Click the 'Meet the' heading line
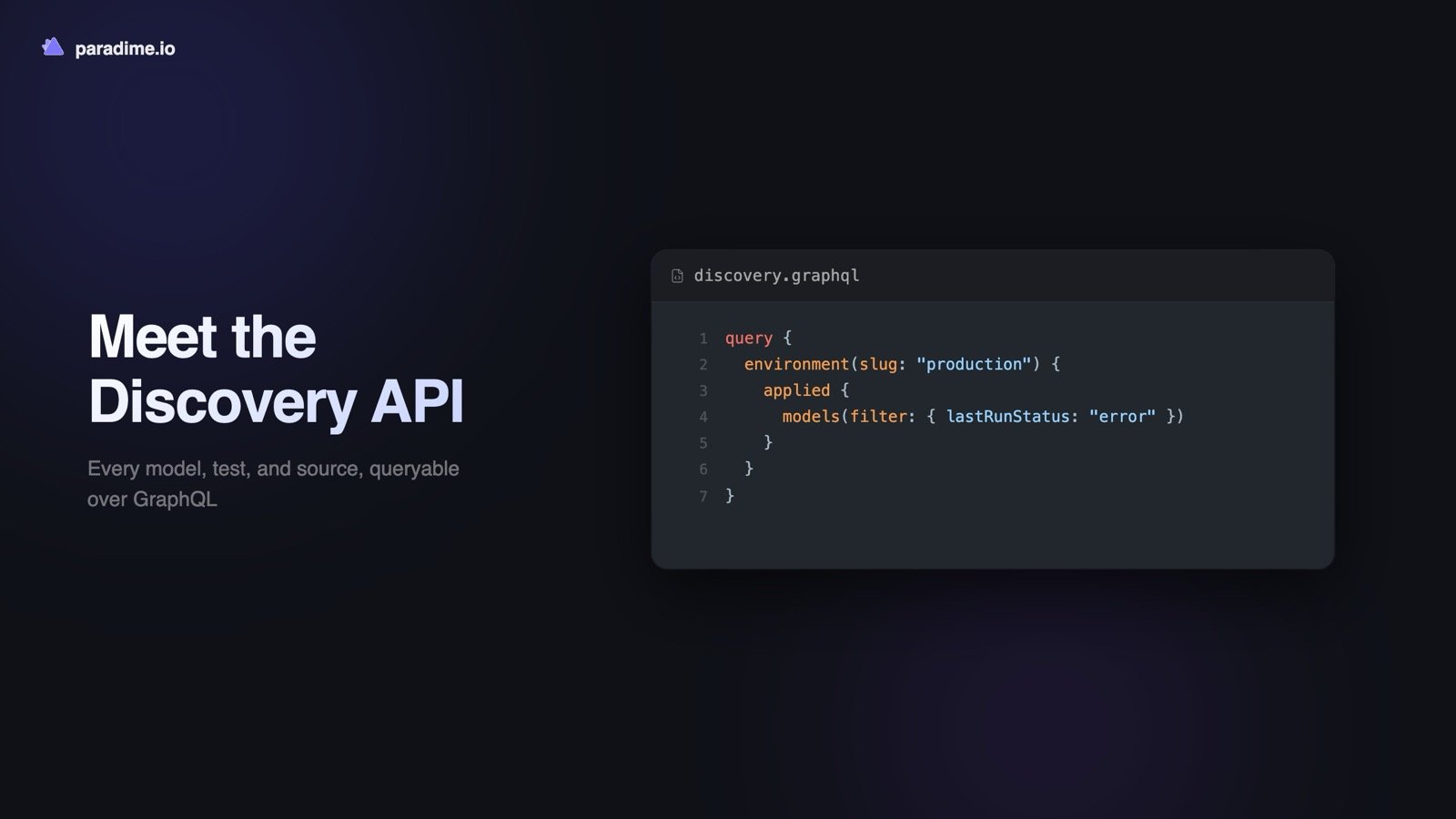 coord(202,337)
